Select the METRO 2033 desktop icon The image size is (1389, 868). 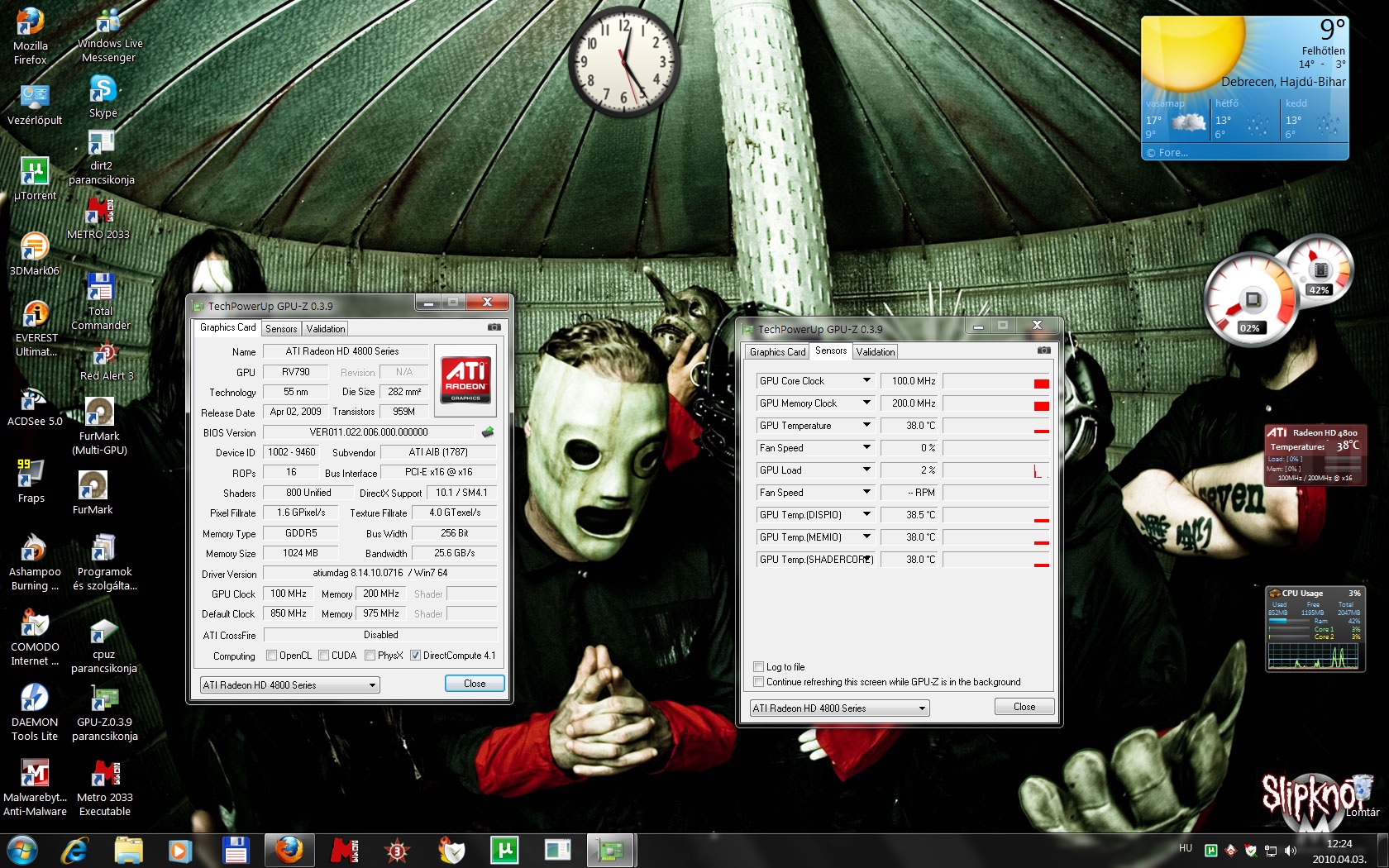[x=98, y=218]
